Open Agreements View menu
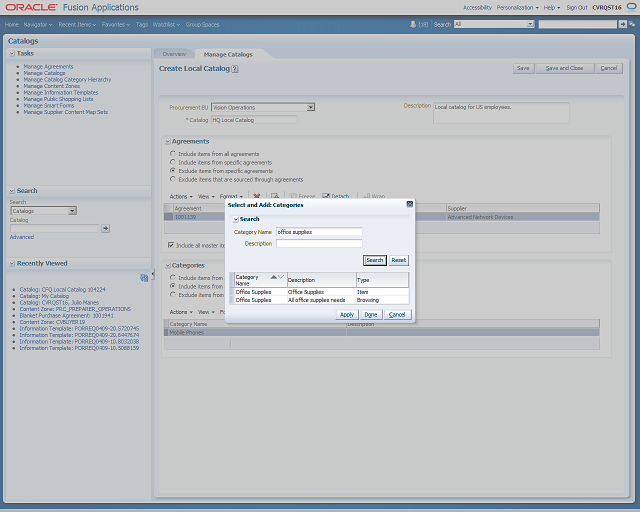This screenshot has height=512, width=640. tap(206, 196)
